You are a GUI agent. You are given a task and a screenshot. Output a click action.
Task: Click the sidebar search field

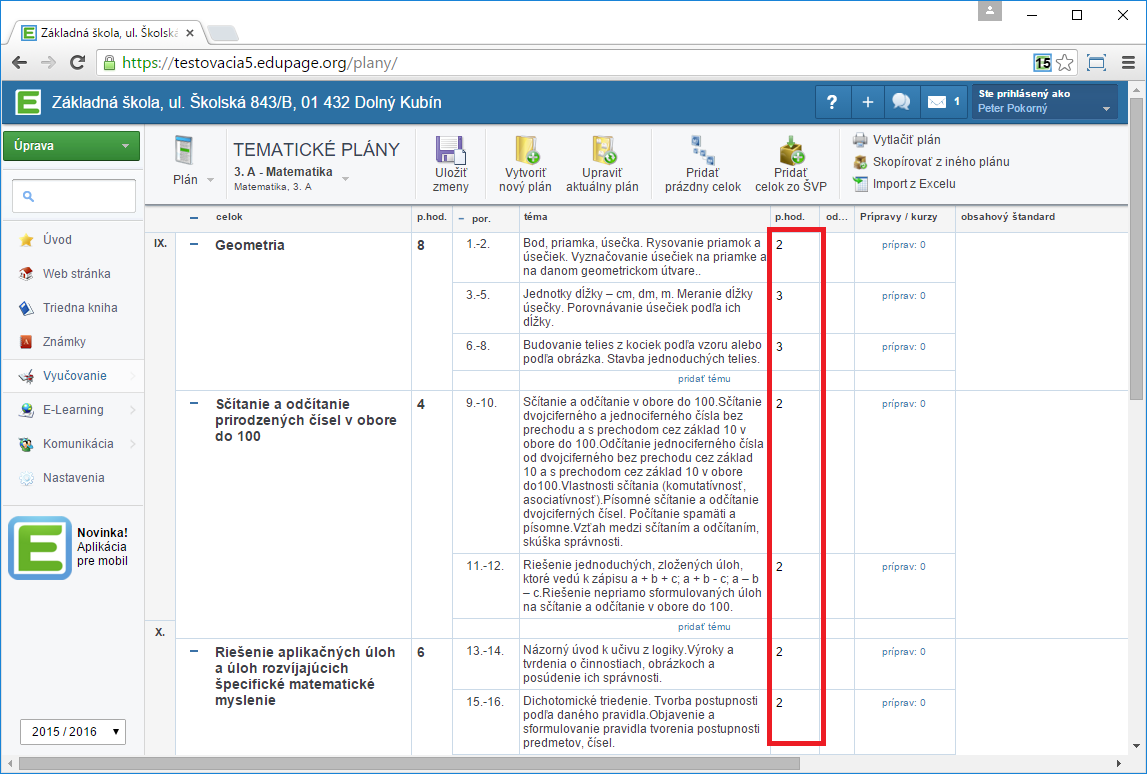click(x=74, y=197)
